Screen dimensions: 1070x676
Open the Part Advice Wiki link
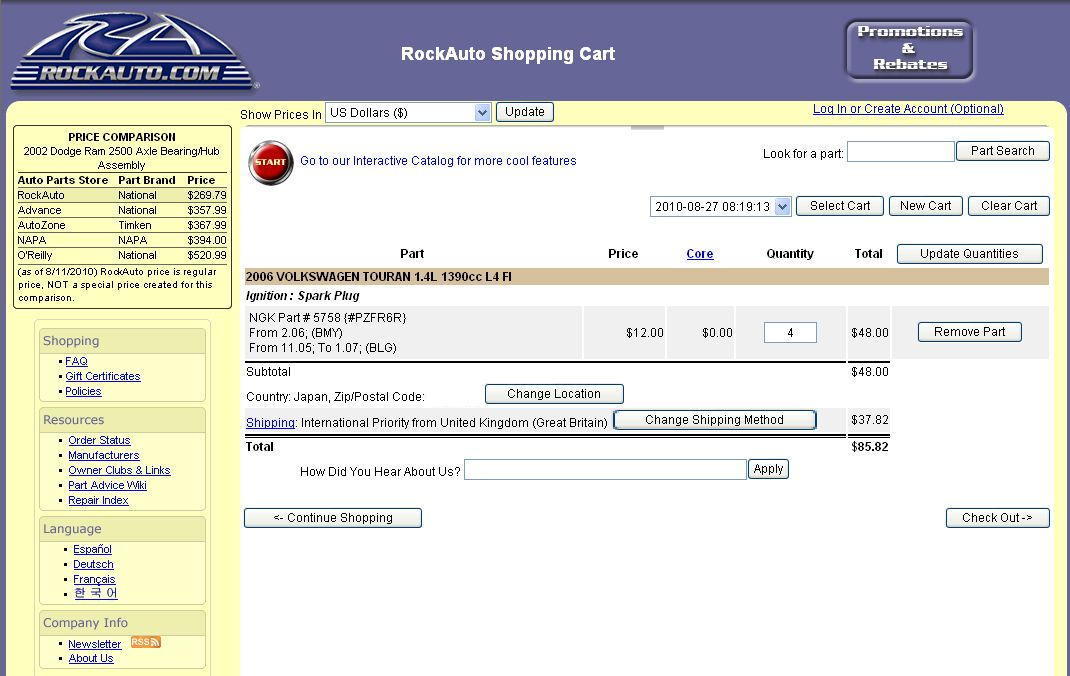(107, 486)
